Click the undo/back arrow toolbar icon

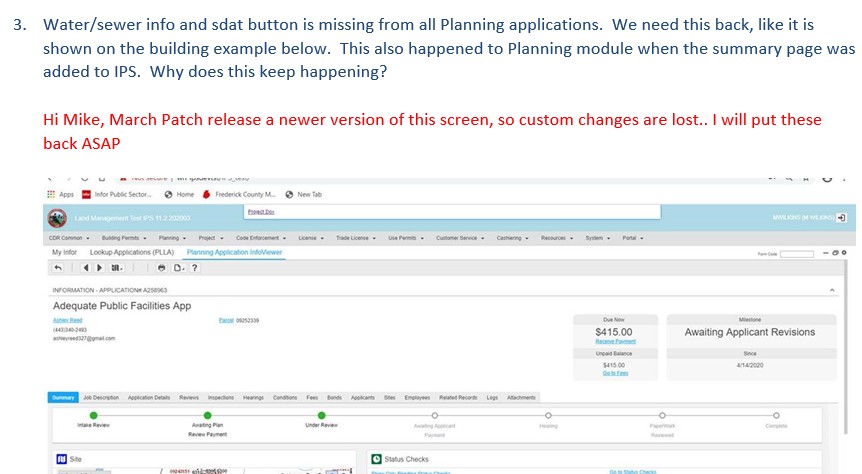58,268
